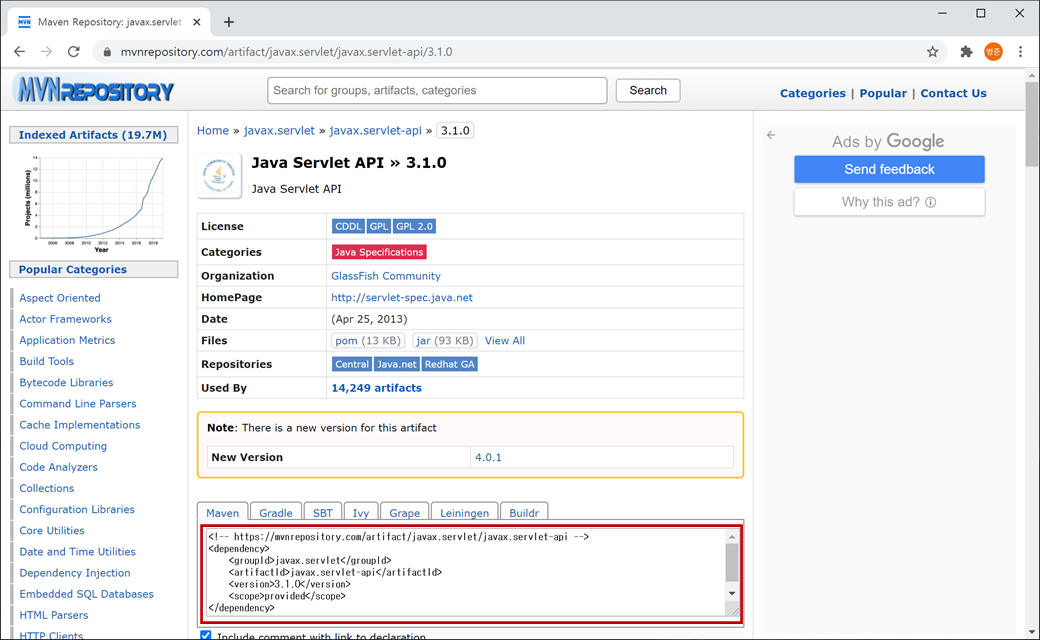
Task: View site info lock icon
Action: (x=107, y=52)
